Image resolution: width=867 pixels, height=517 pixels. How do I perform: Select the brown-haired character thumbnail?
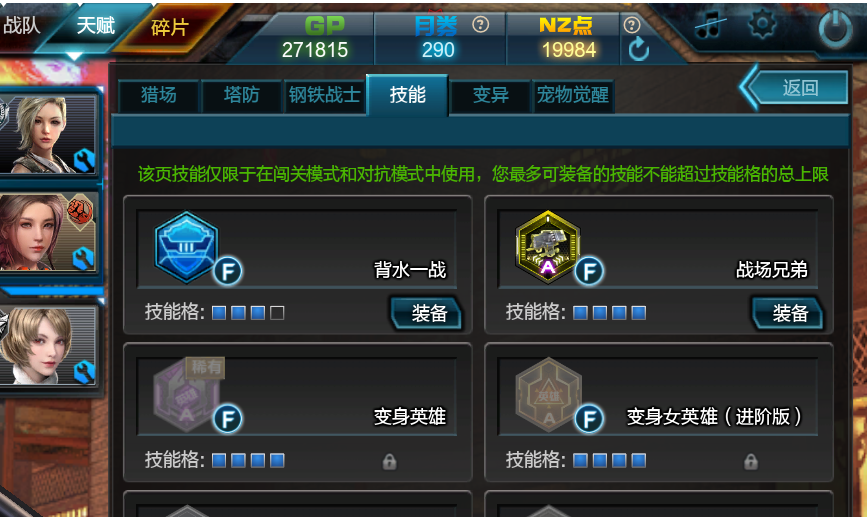click(x=48, y=232)
